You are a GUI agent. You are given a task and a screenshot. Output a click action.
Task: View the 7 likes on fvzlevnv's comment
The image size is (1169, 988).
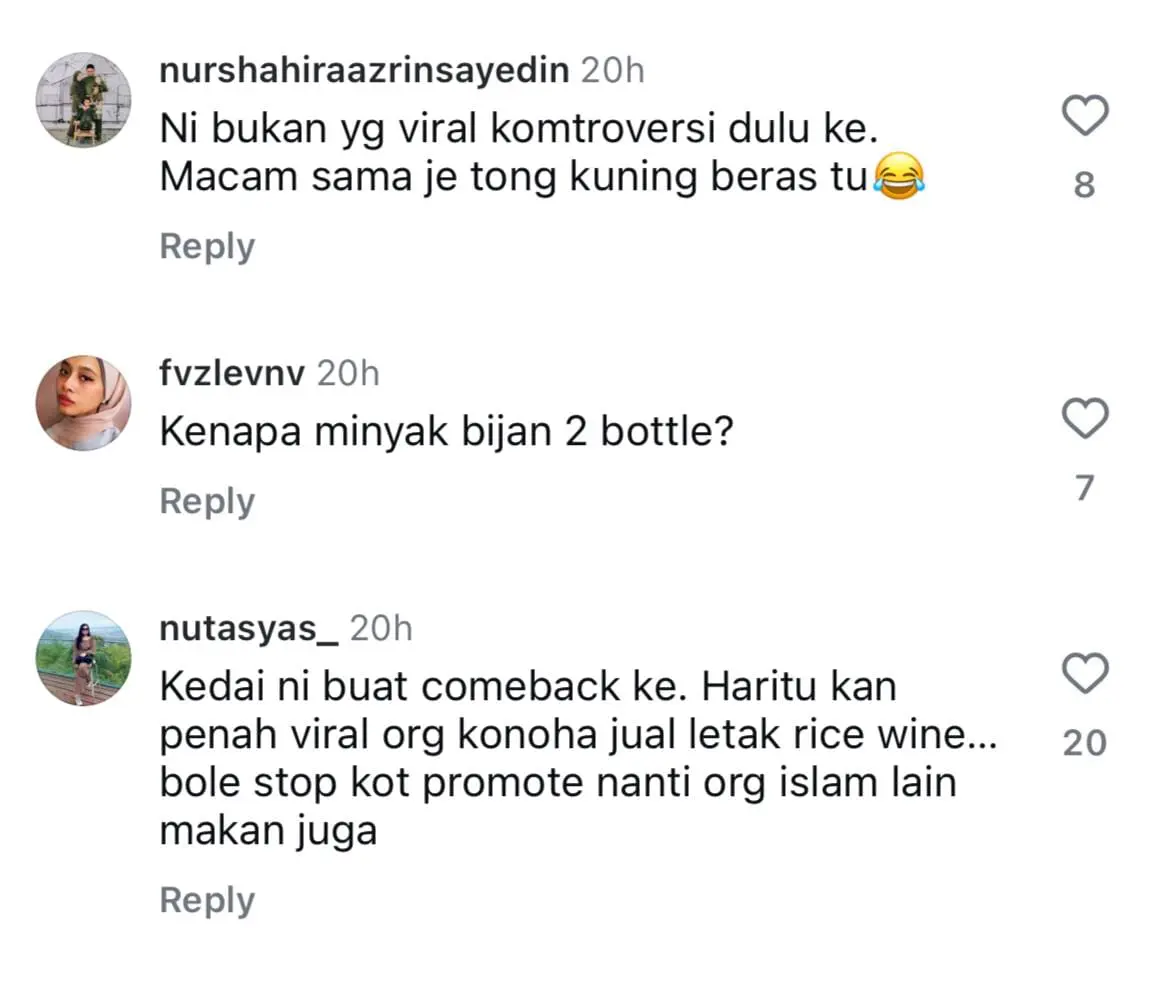[1085, 488]
